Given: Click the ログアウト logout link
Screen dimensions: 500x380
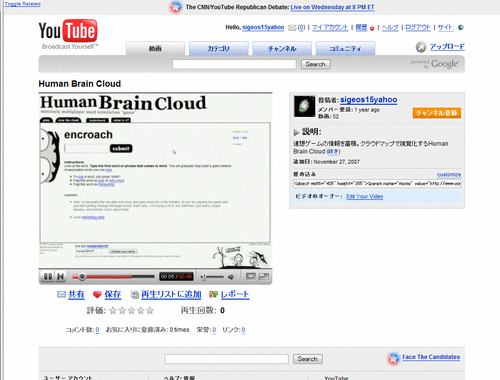Looking at the screenshot, I should pos(418,27).
